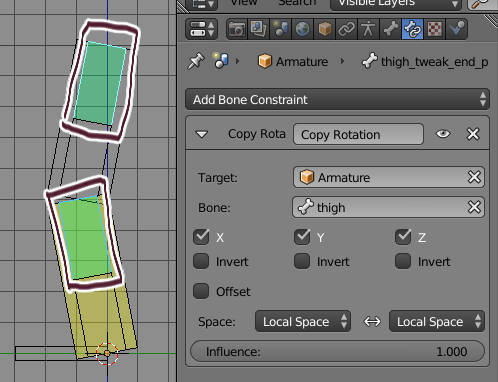
Task: Open the target Local Space dropdown
Action: (x=303, y=321)
